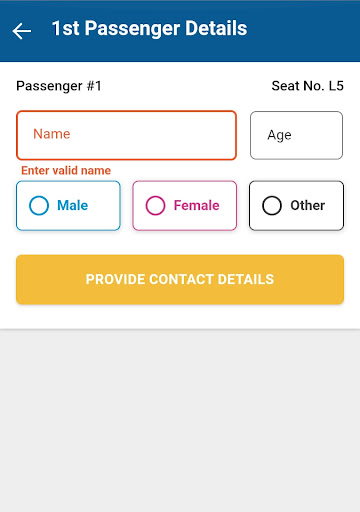The image size is (360, 512).
Task: Click the Passenger #1 label
Action: (x=59, y=86)
